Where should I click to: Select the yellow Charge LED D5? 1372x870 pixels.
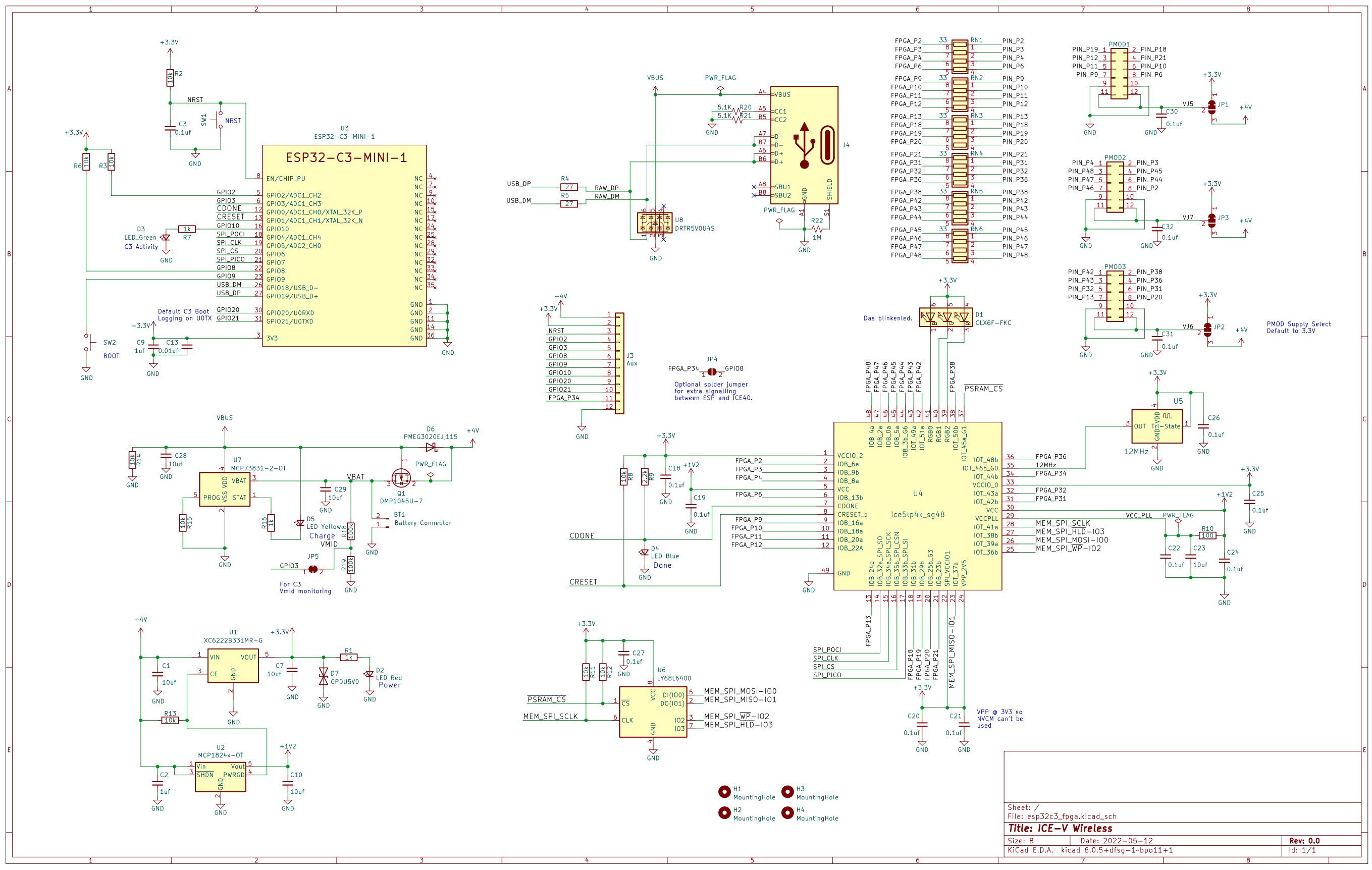point(300,522)
